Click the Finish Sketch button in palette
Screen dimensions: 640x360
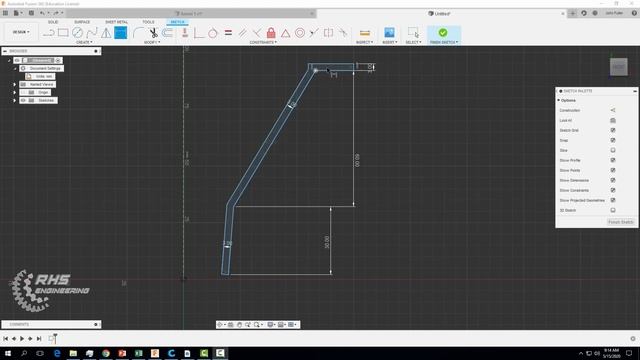pyautogui.click(x=620, y=222)
